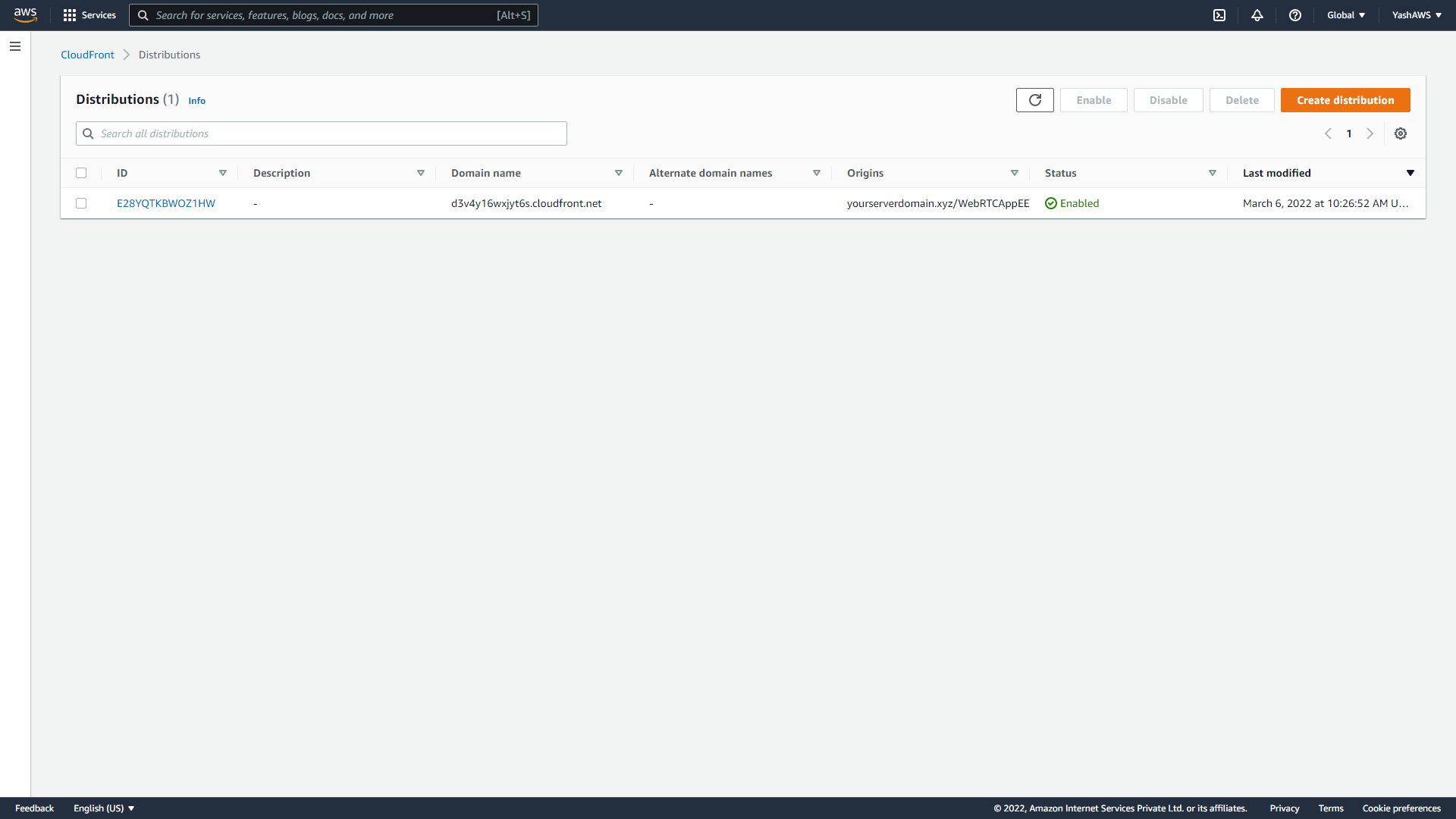Open Cookie preferences in footer
The height and width of the screenshot is (819, 1456).
[1401, 808]
